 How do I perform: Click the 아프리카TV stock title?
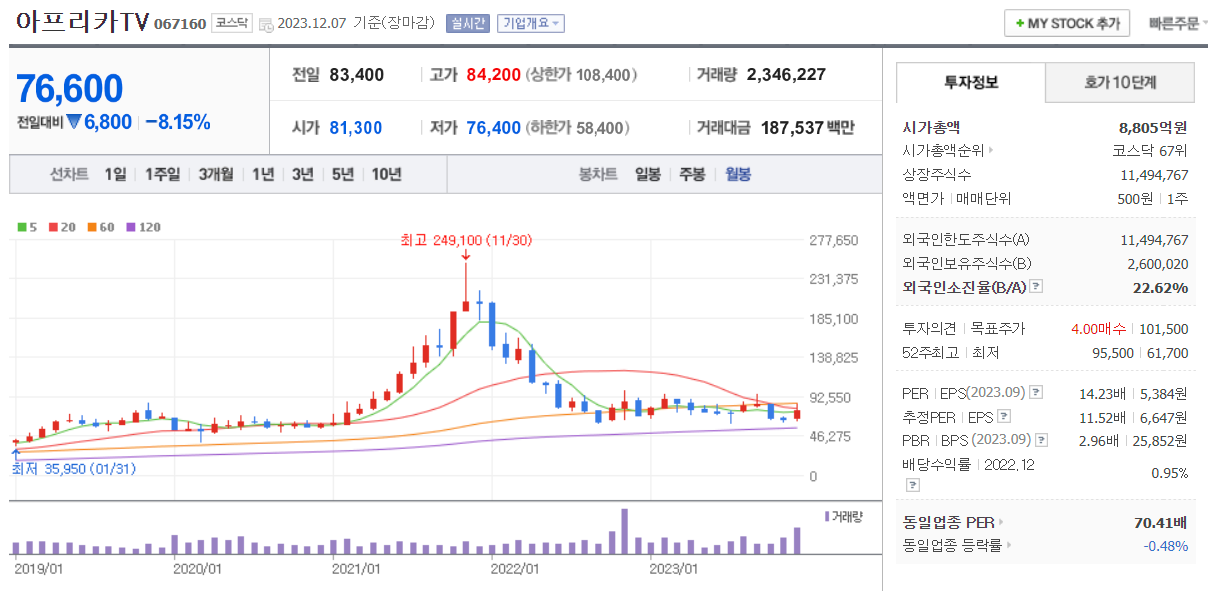pos(82,22)
